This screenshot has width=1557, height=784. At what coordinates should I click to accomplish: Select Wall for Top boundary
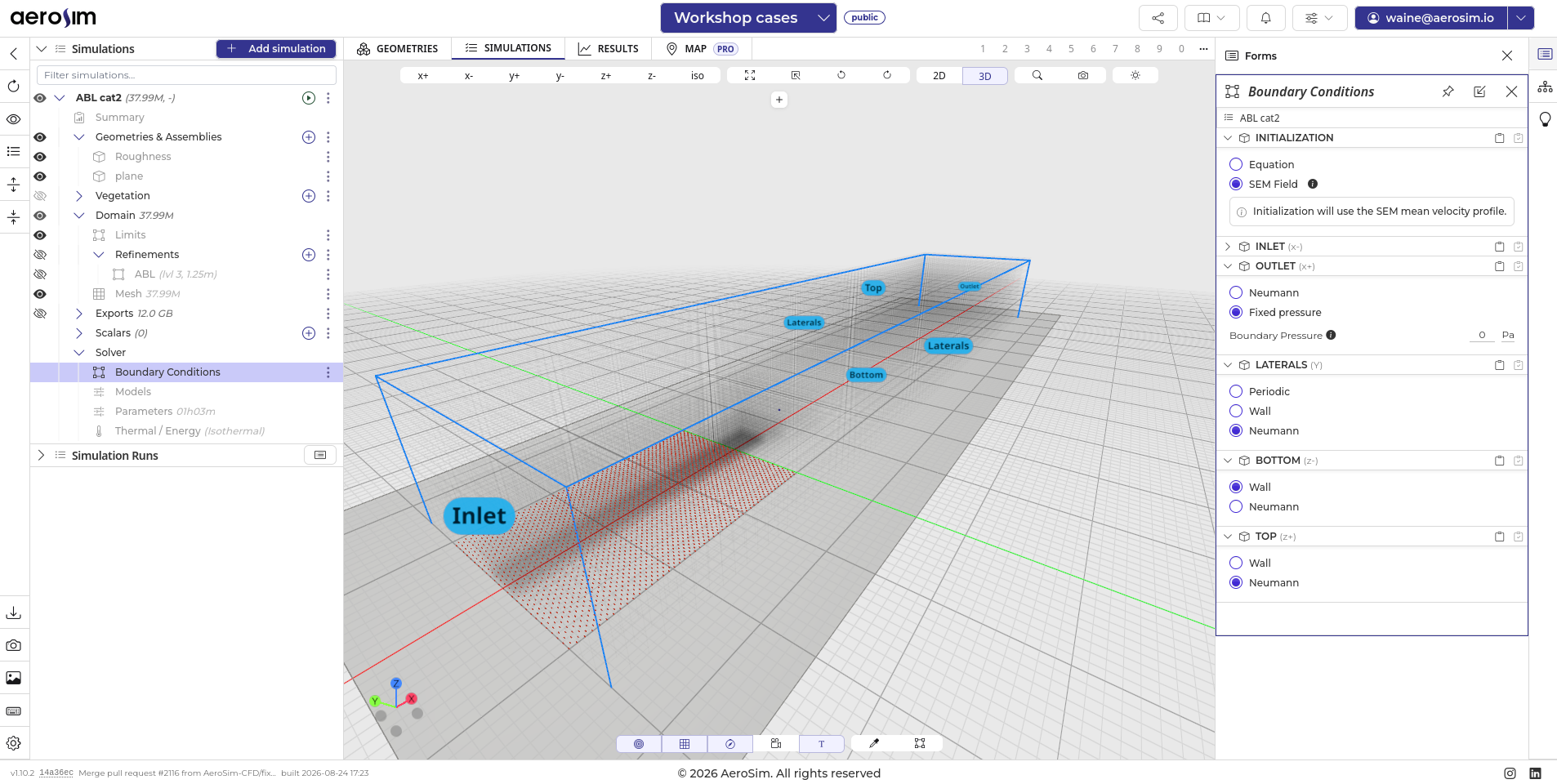(x=1236, y=563)
